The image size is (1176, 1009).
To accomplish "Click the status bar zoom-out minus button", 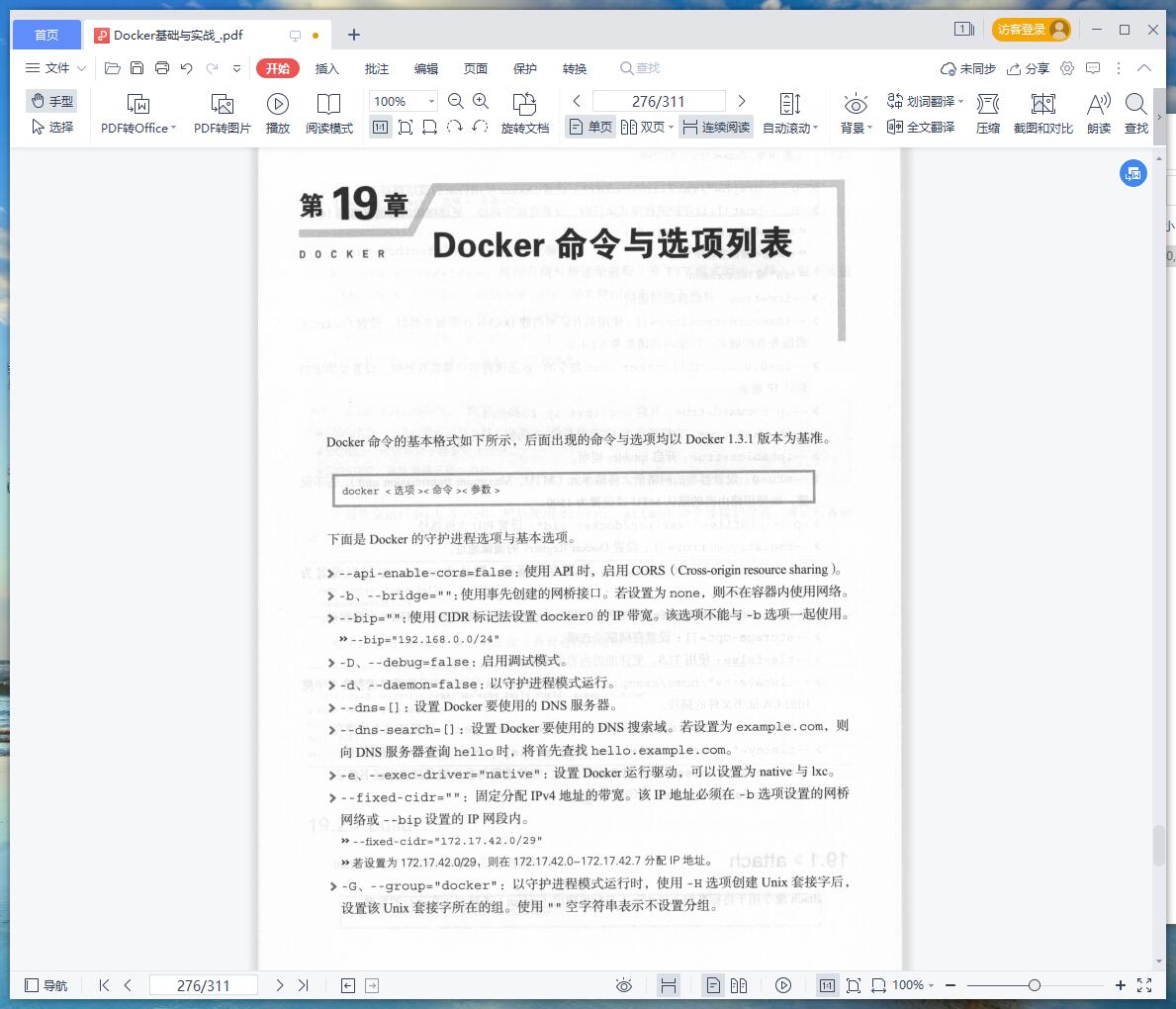I will (950, 985).
